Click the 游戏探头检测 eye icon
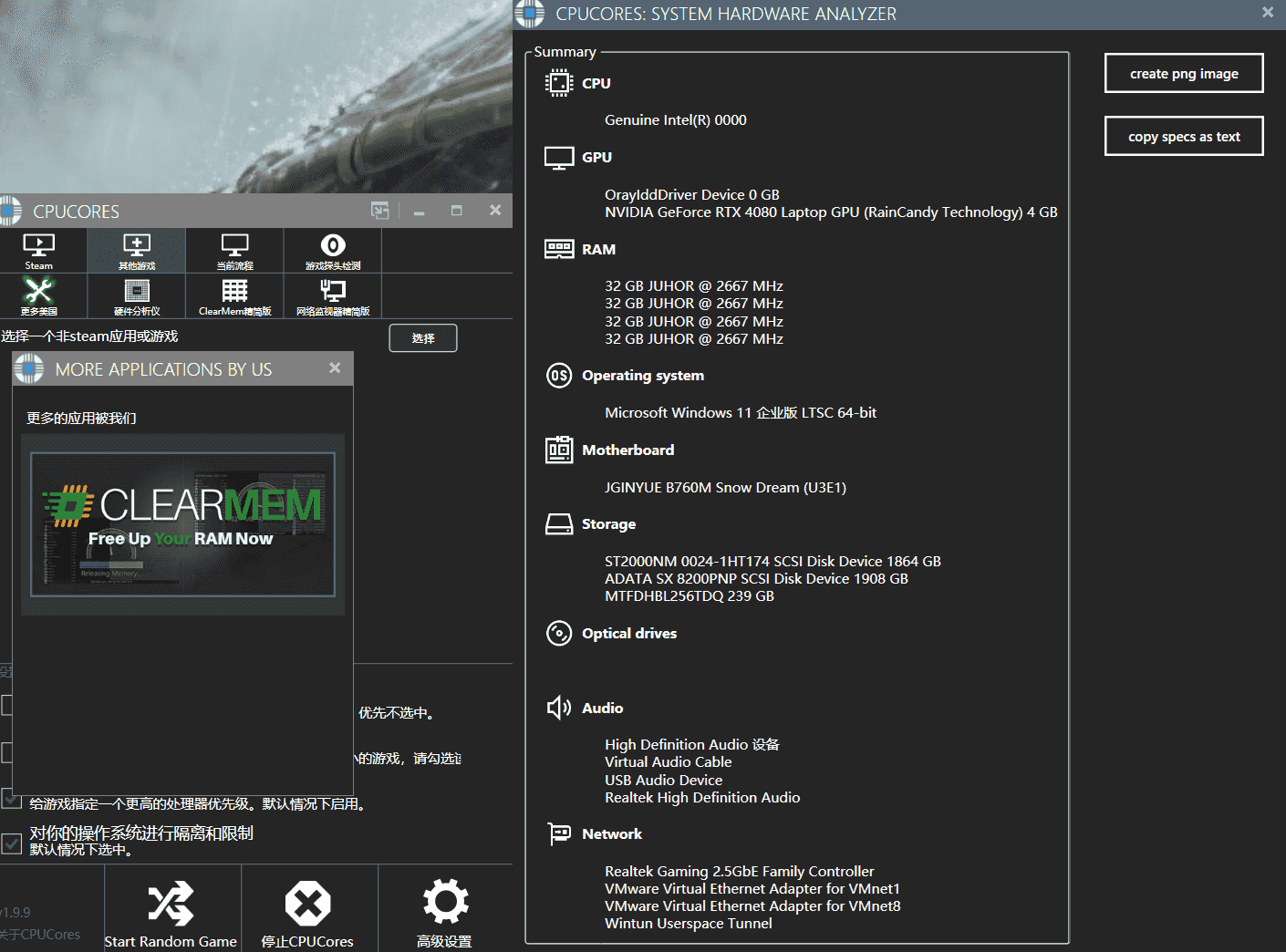The width and height of the screenshot is (1286, 952). pyautogui.click(x=333, y=251)
